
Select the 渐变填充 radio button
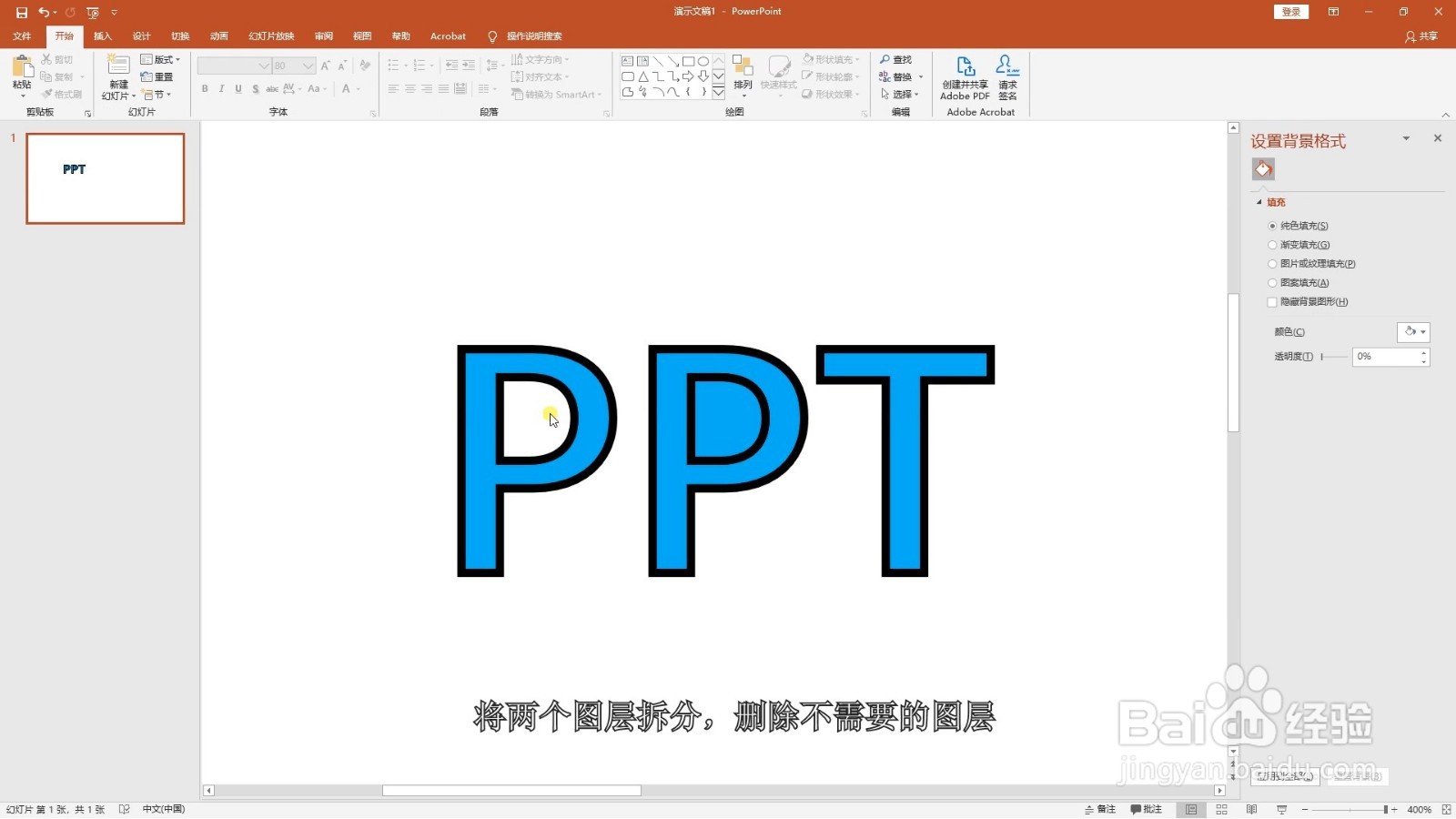coord(1271,244)
